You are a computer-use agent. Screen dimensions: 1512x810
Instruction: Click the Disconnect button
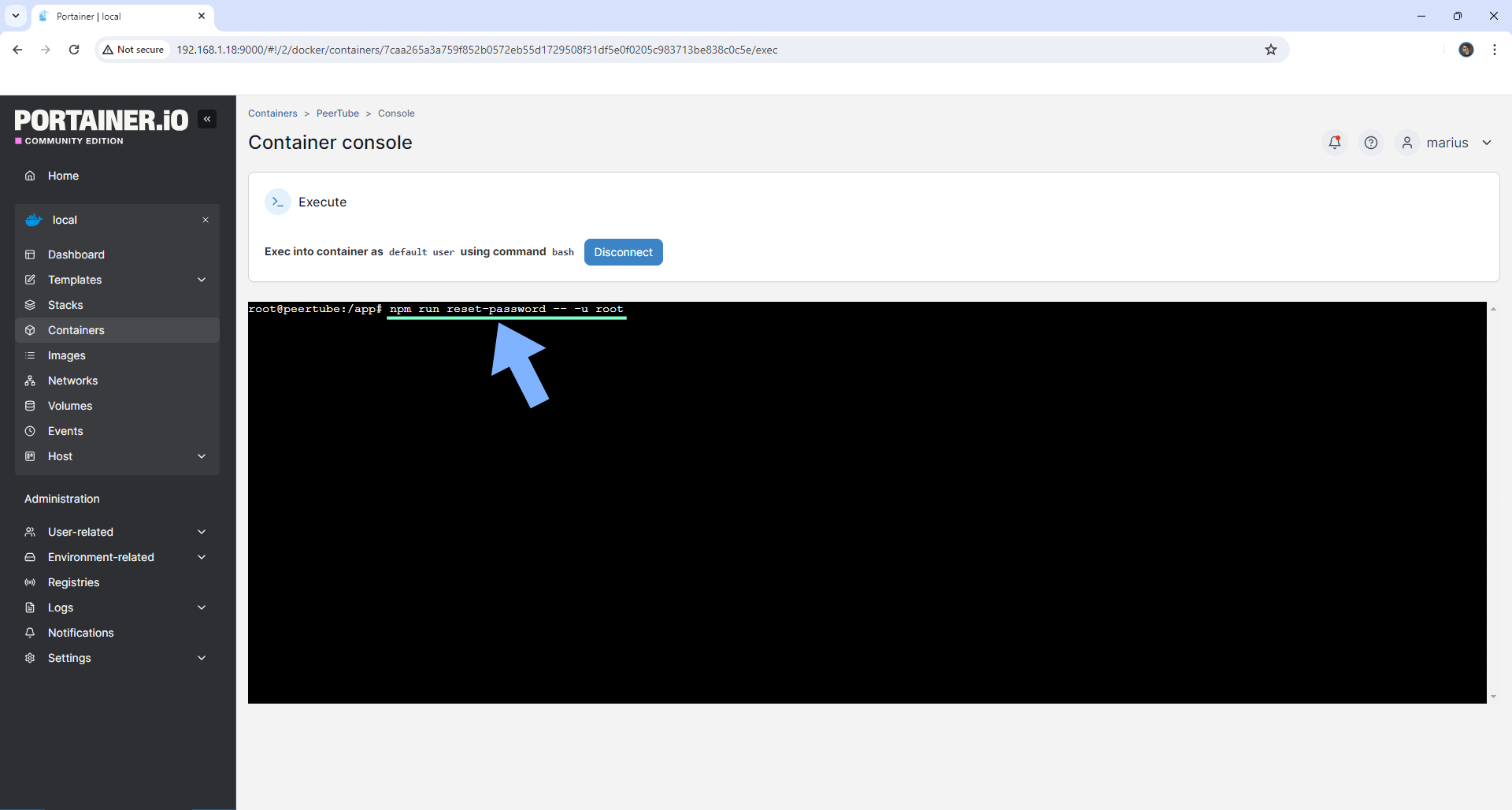click(x=623, y=252)
